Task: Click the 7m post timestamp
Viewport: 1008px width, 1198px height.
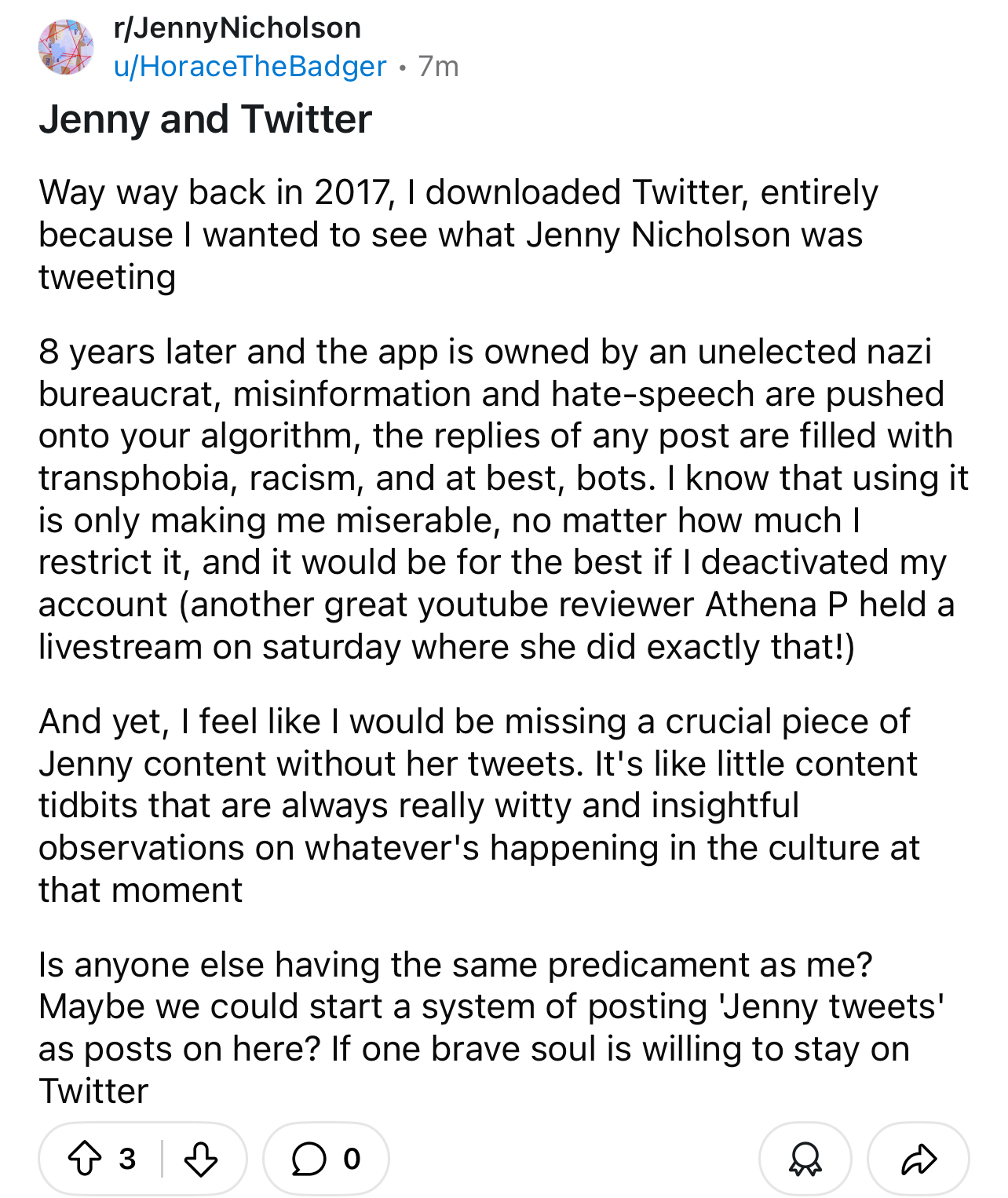Action: pyautogui.click(x=438, y=67)
